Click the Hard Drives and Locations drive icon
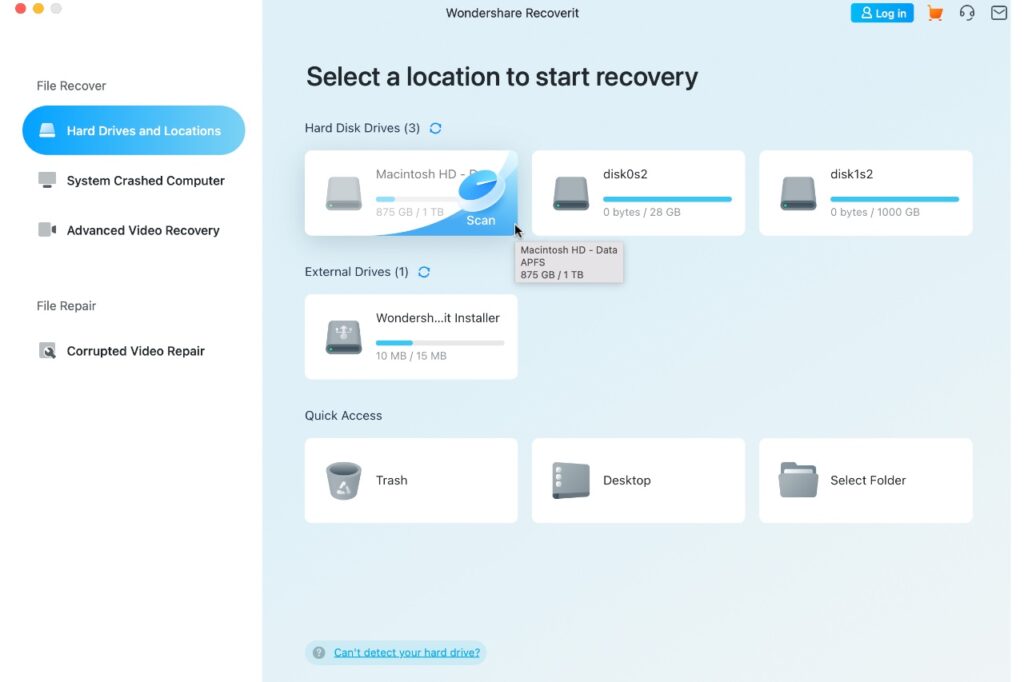The image size is (1024, 682). [x=47, y=130]
